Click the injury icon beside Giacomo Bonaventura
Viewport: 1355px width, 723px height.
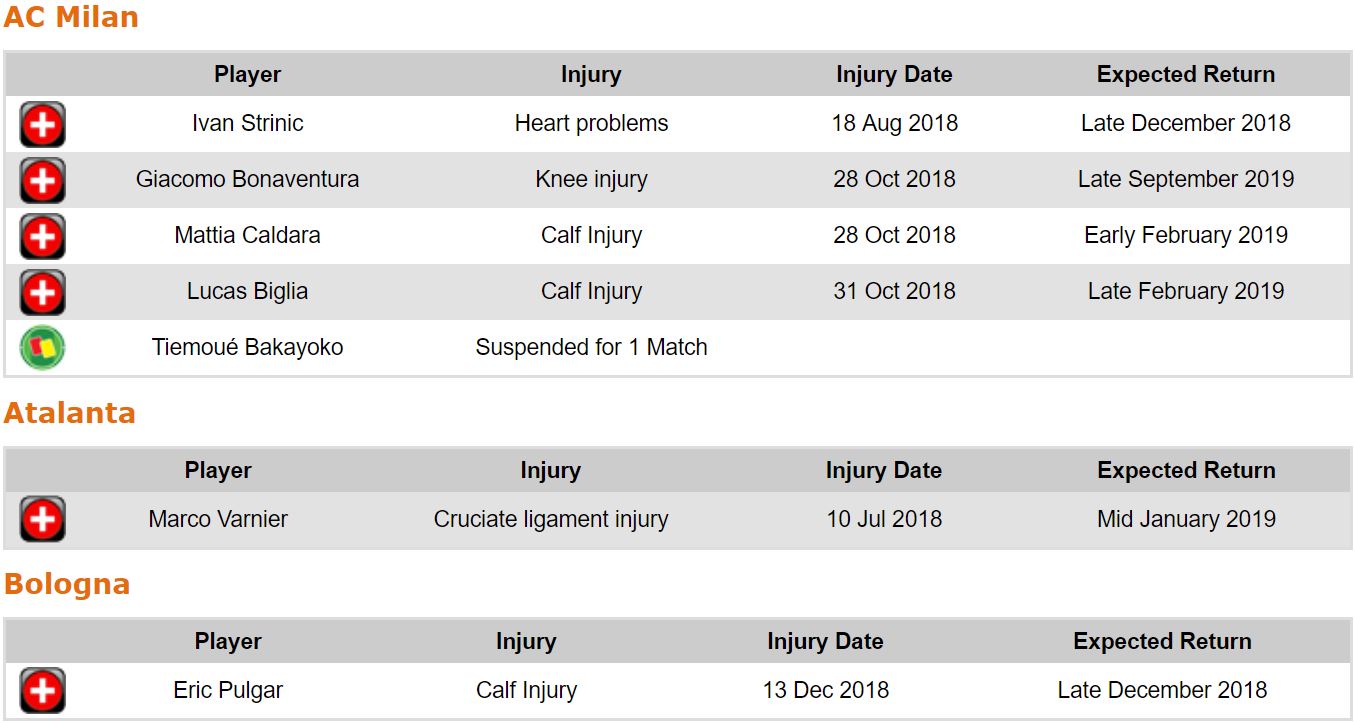(42, 181)
